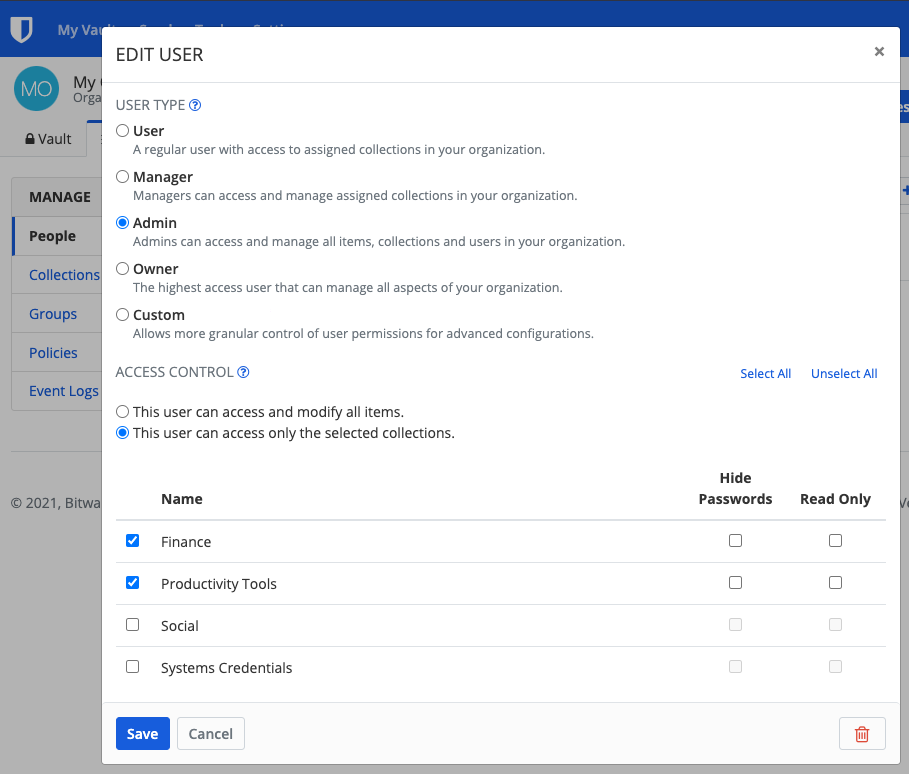Click the Custom label text
Screen dimensions: 909x774
(159, 315)
